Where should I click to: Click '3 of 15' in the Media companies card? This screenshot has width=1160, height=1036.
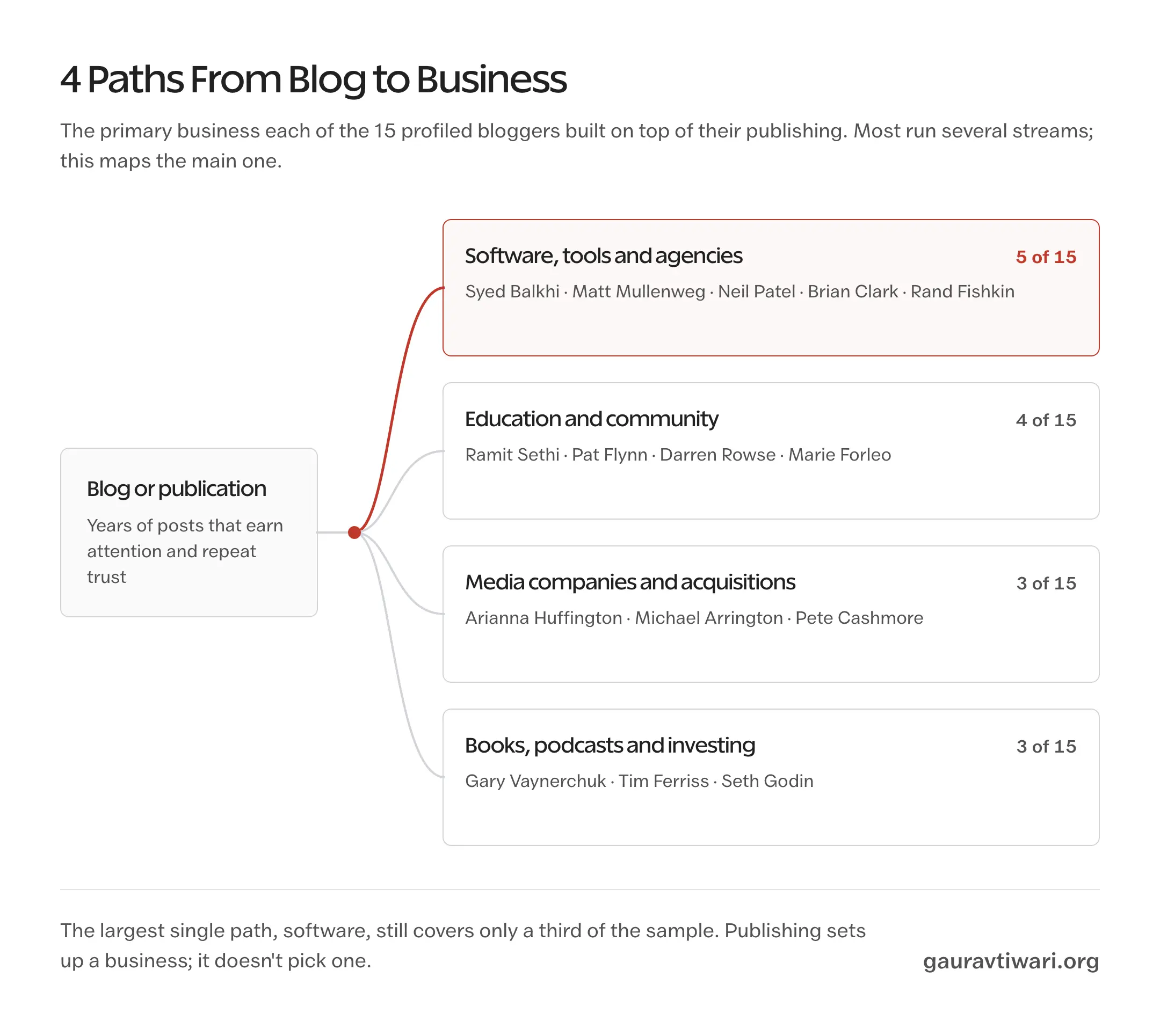point(1046,583)
